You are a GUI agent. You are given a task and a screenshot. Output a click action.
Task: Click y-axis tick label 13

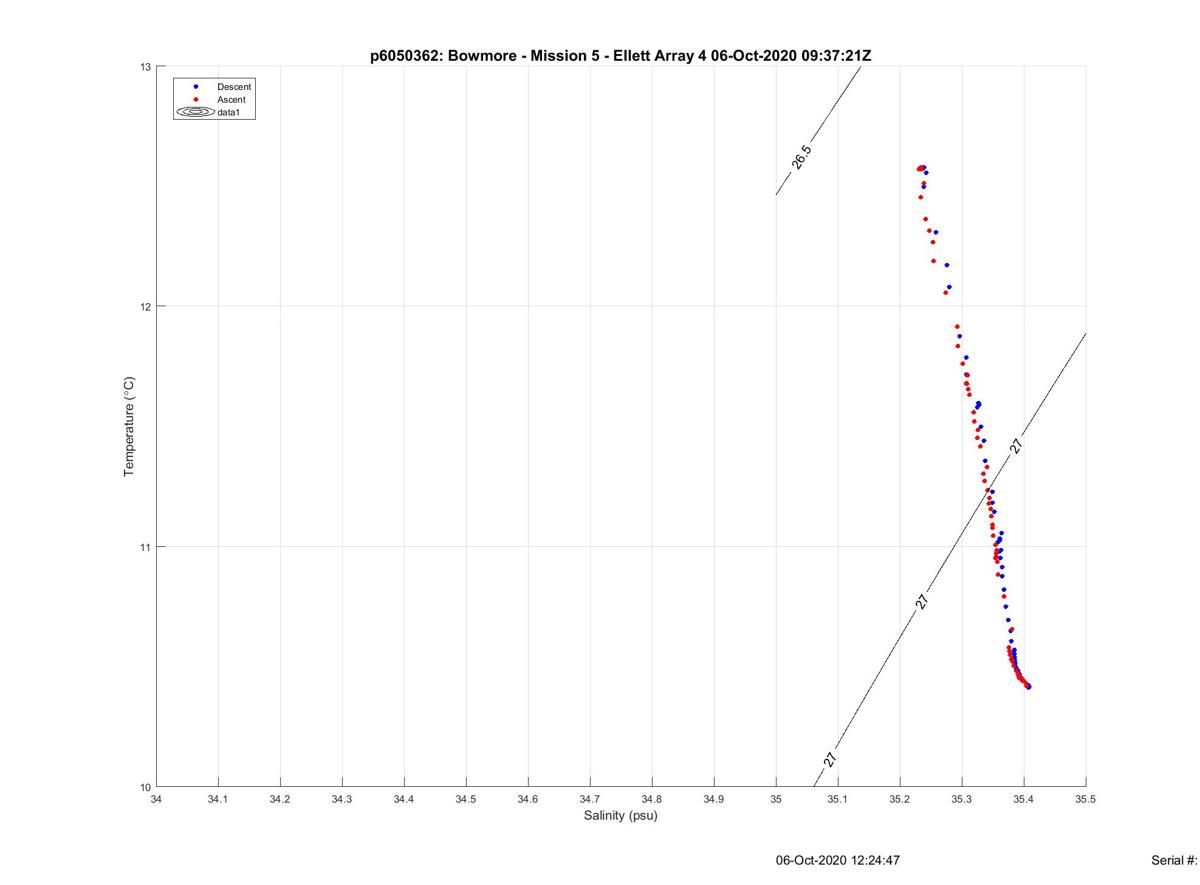pyautogui.click(x=144, y=67)
